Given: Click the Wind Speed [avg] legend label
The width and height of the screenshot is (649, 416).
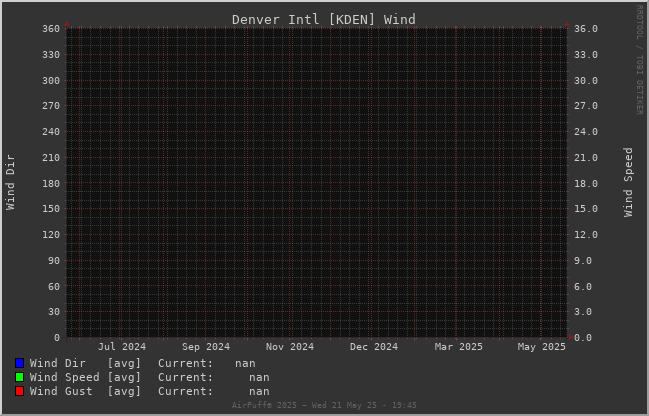Looking at the screenshot, I should (x=85, y=378).
